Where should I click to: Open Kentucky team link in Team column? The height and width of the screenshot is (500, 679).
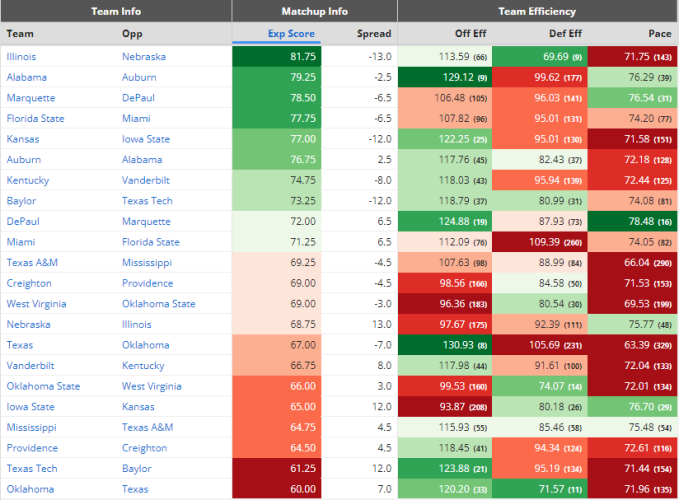[x=28, y=181]
